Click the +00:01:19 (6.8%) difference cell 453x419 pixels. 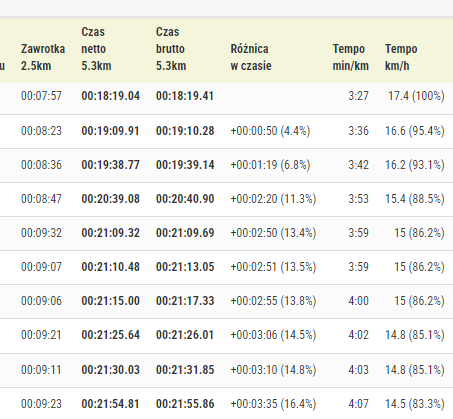pos(270,165)
